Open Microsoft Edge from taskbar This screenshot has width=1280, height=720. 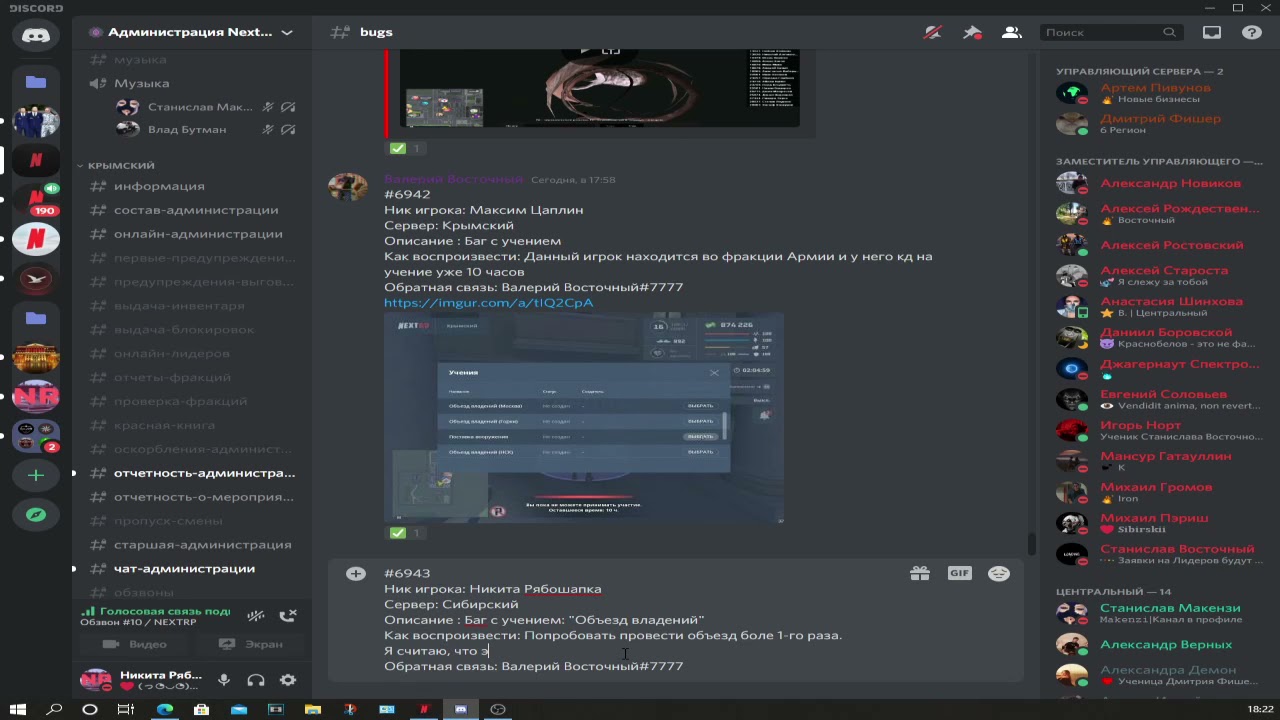coord(164,709)
